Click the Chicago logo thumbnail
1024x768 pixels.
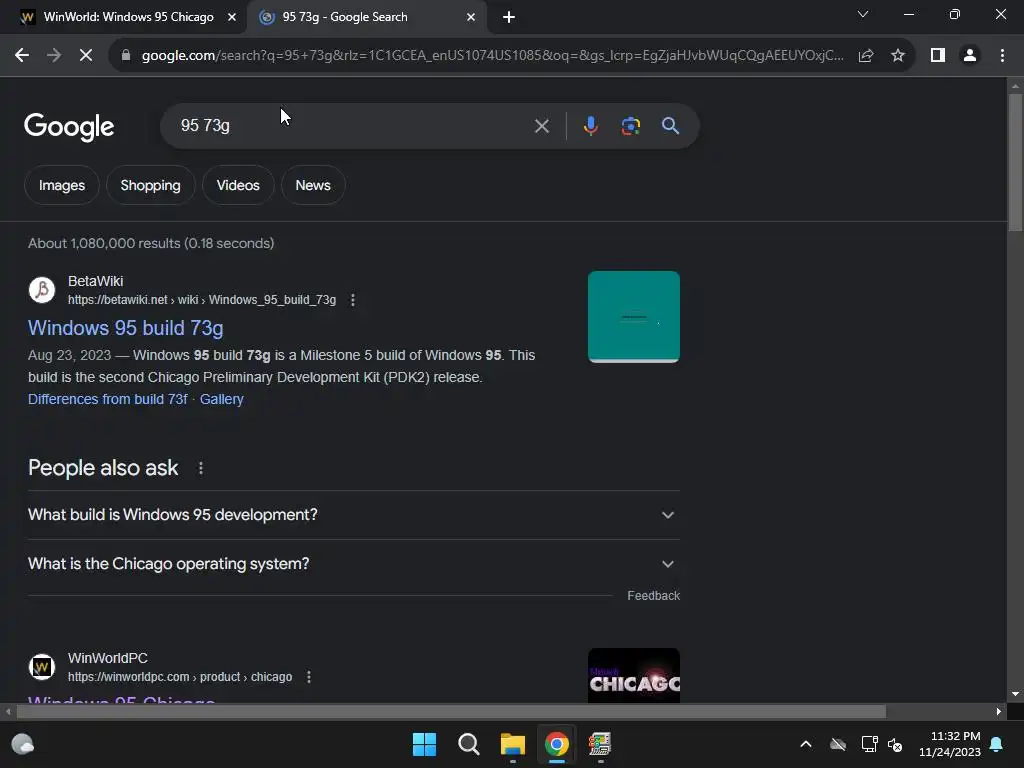(x=633, y=675)
